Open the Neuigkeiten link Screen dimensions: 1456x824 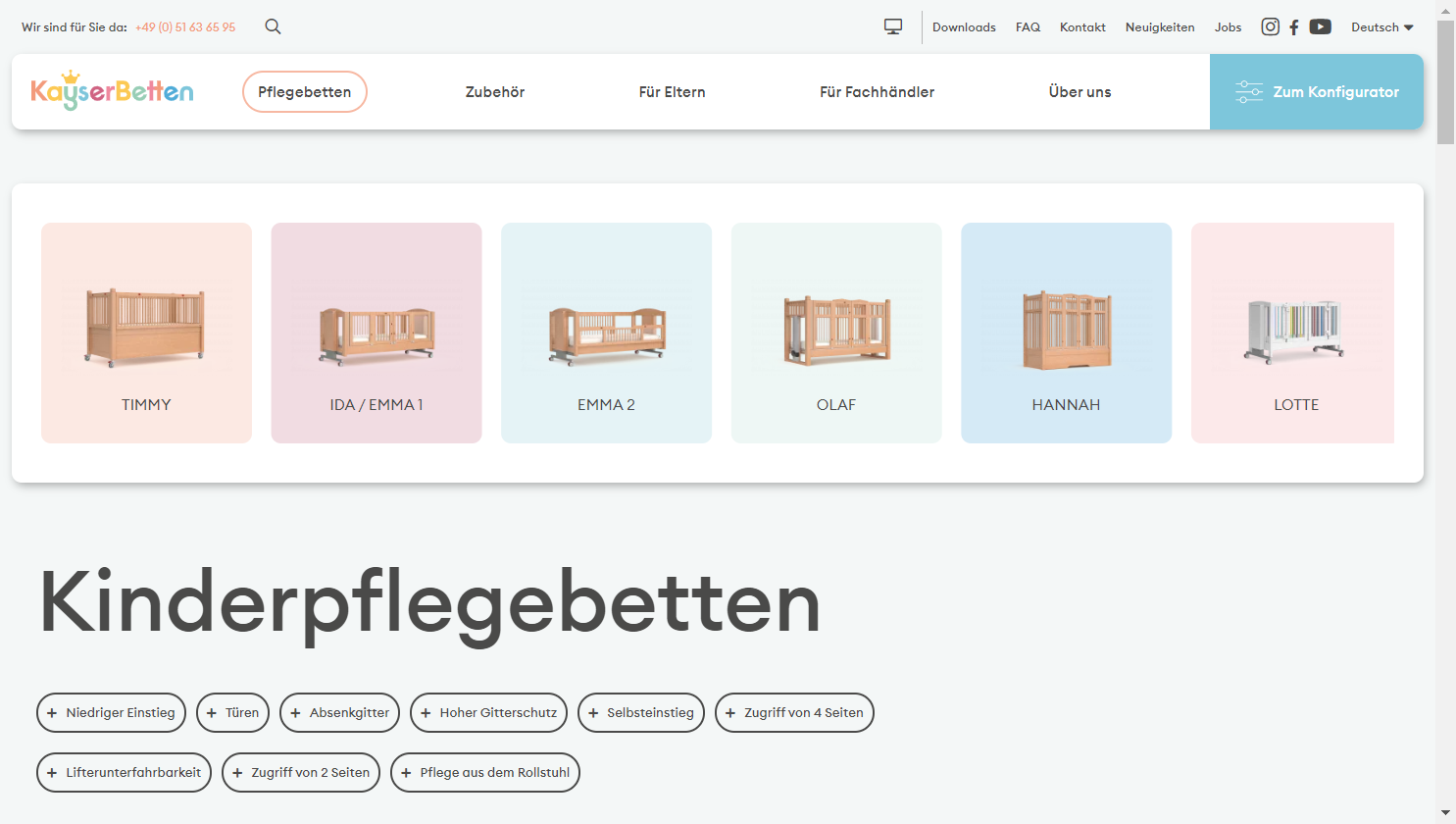[x=1160, y=27]
